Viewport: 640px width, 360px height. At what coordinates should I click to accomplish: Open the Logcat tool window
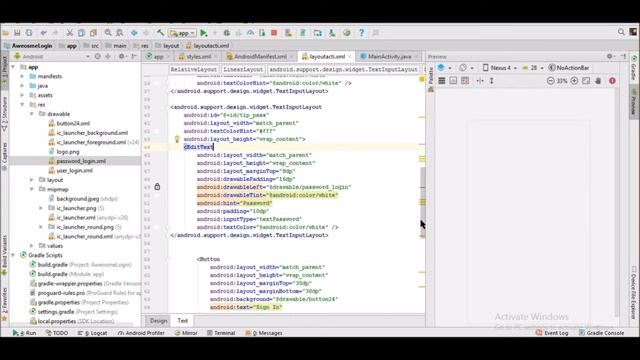coord(93,333)
